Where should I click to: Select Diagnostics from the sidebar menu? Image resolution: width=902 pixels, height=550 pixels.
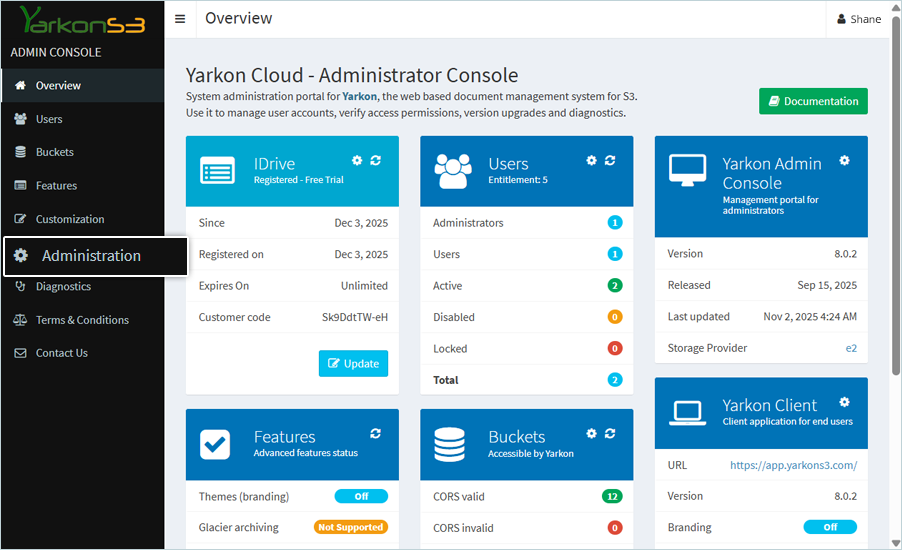63,287
